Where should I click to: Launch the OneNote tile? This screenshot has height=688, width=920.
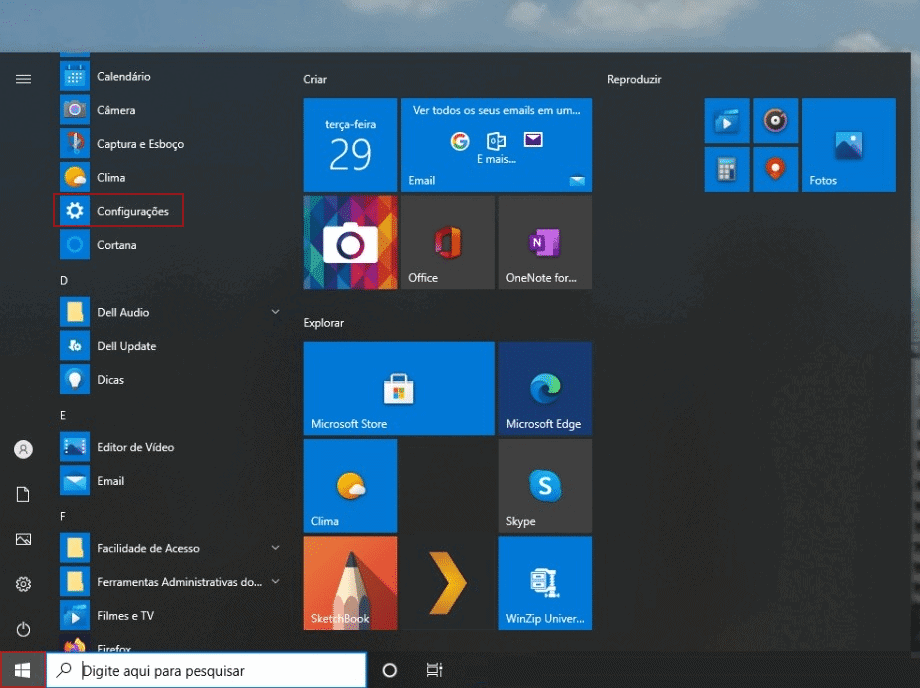click(x=545, y=242)
